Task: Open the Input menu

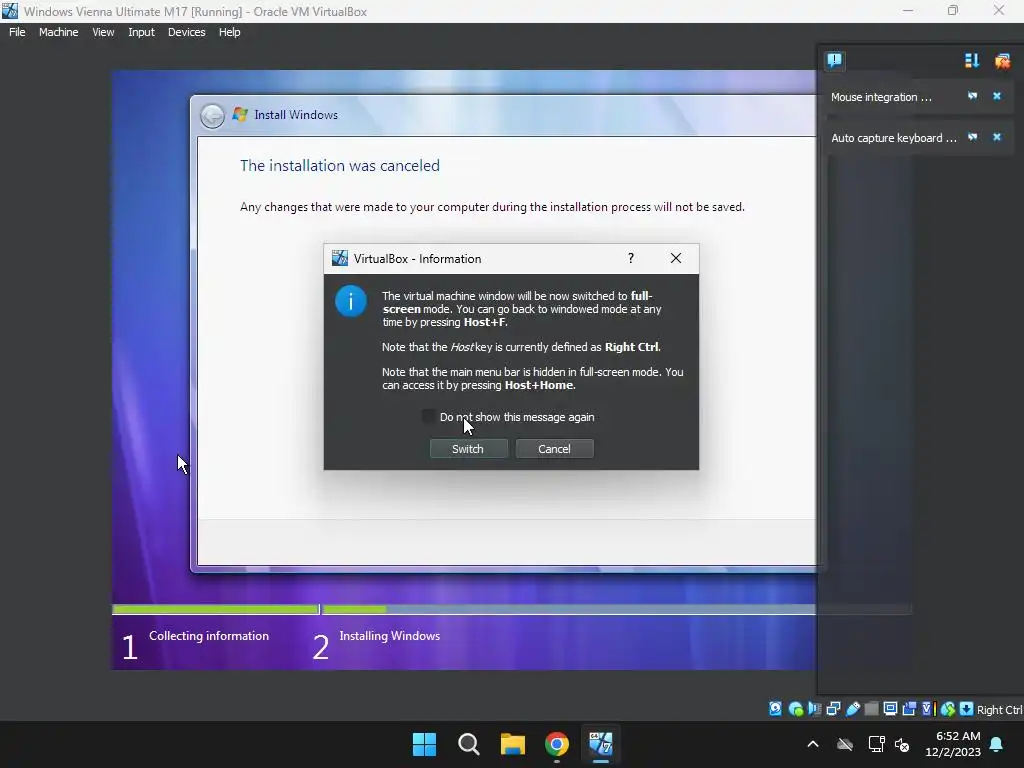Action: pyautogui.click(x=141, y=32)
